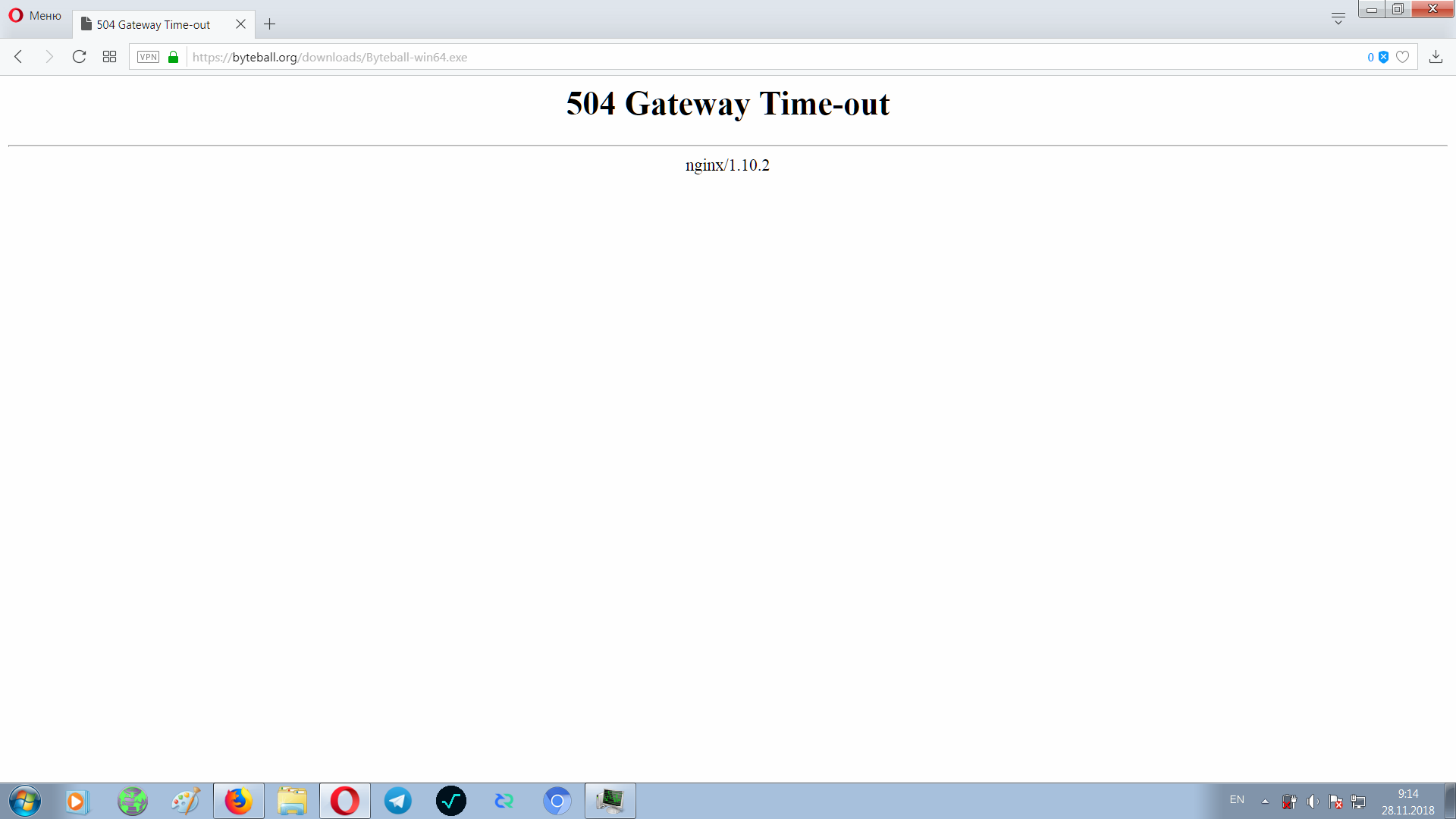Click the Show desktop strip
Viewport: 1456px width, 819px height.
click(x=1450, y=801)
